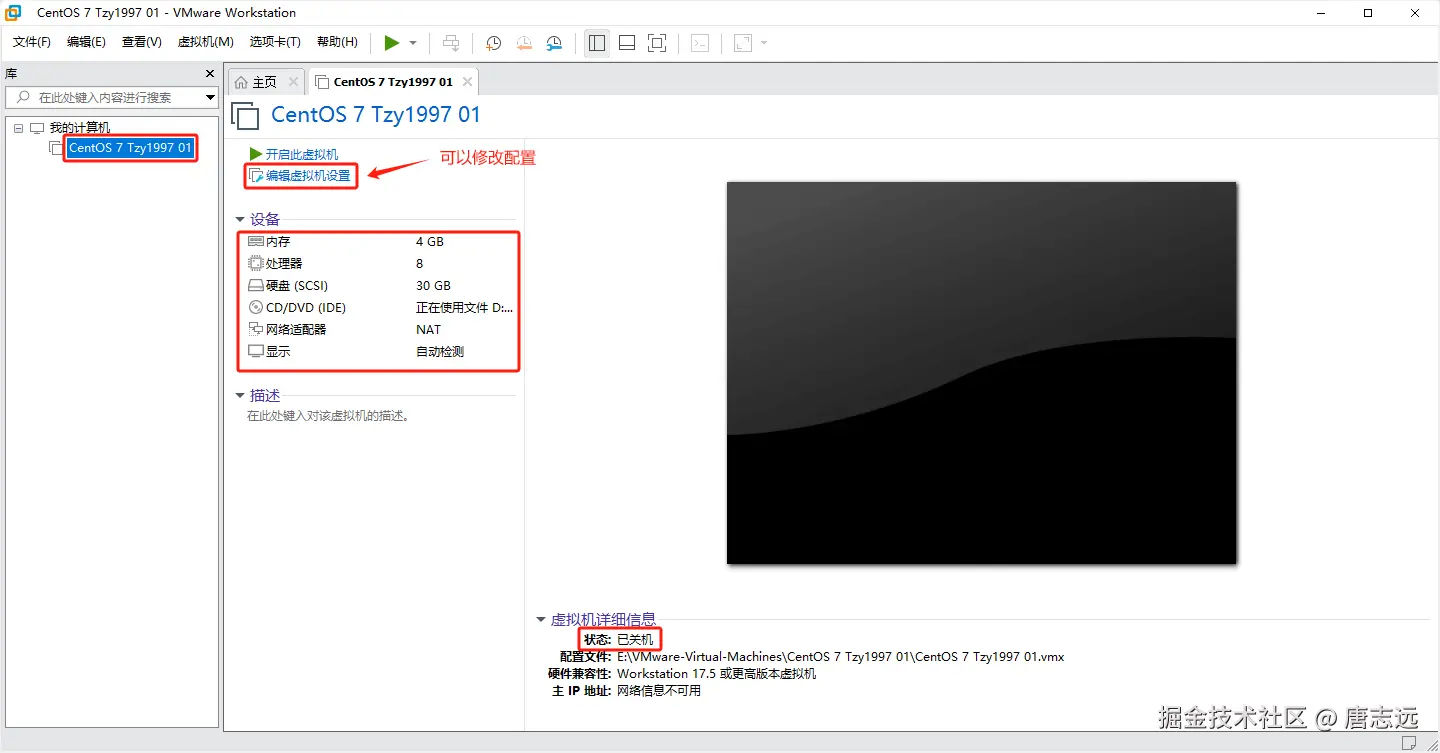
Task: Click the configuration file path text
Action: 840,657
